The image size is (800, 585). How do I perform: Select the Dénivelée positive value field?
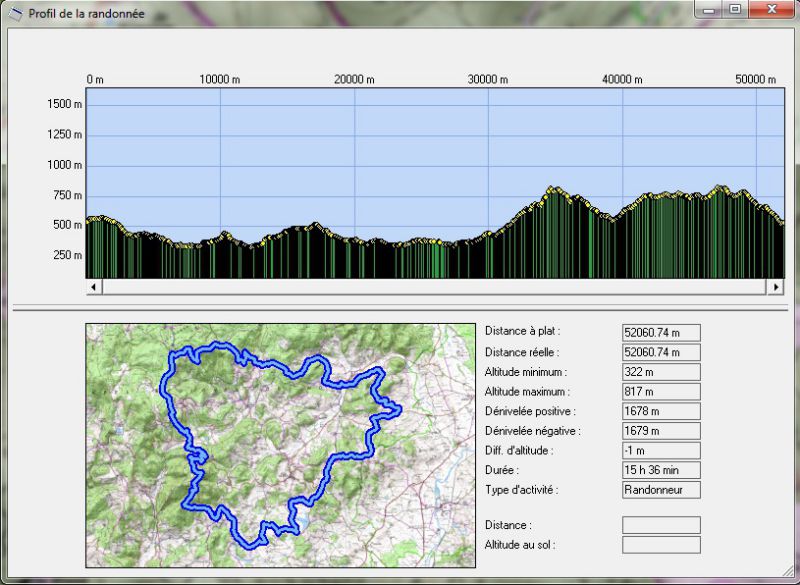[661, 411]
